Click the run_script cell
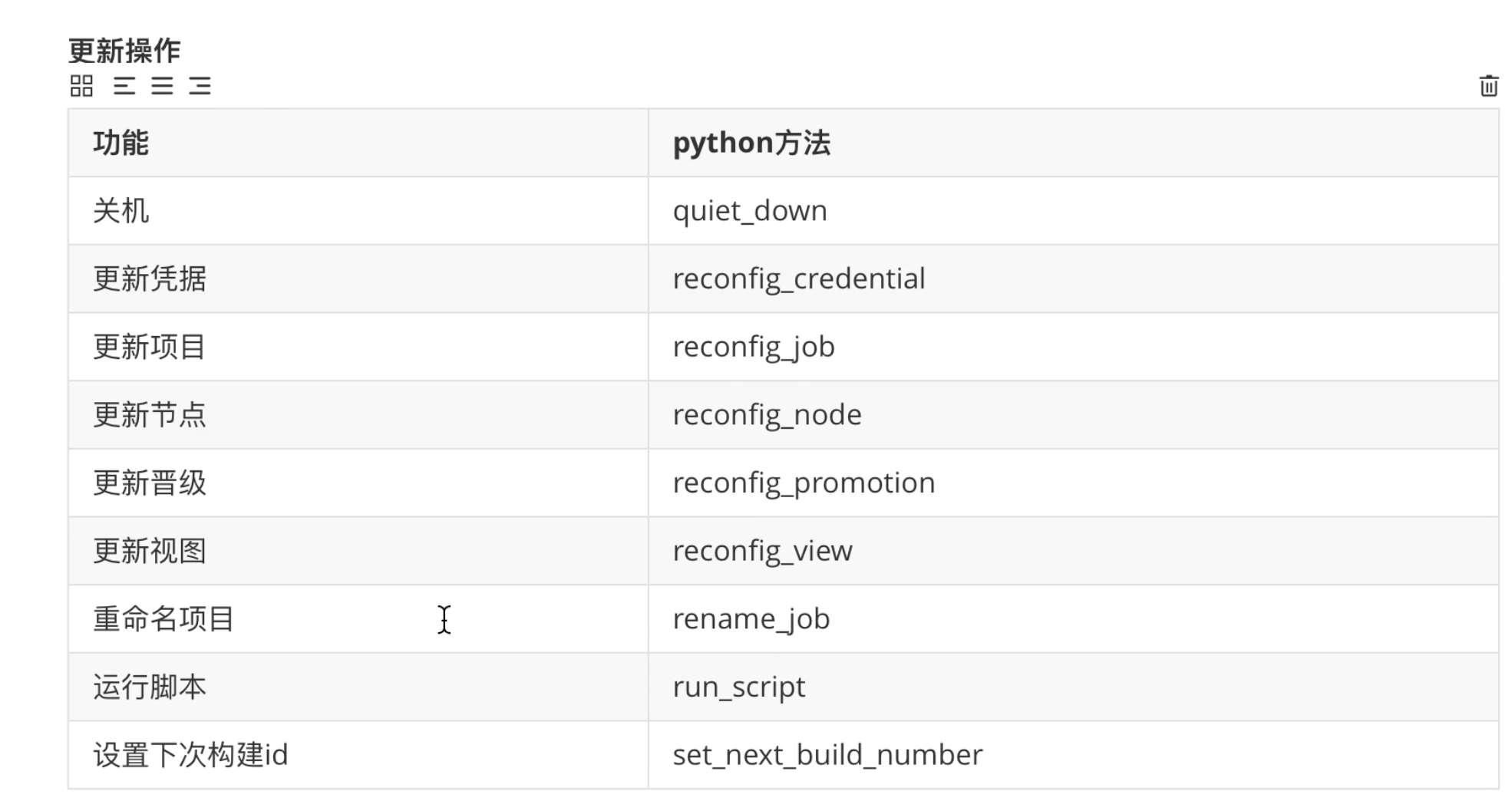Viewport: 1512px width, 801px height. [1074, 687]
